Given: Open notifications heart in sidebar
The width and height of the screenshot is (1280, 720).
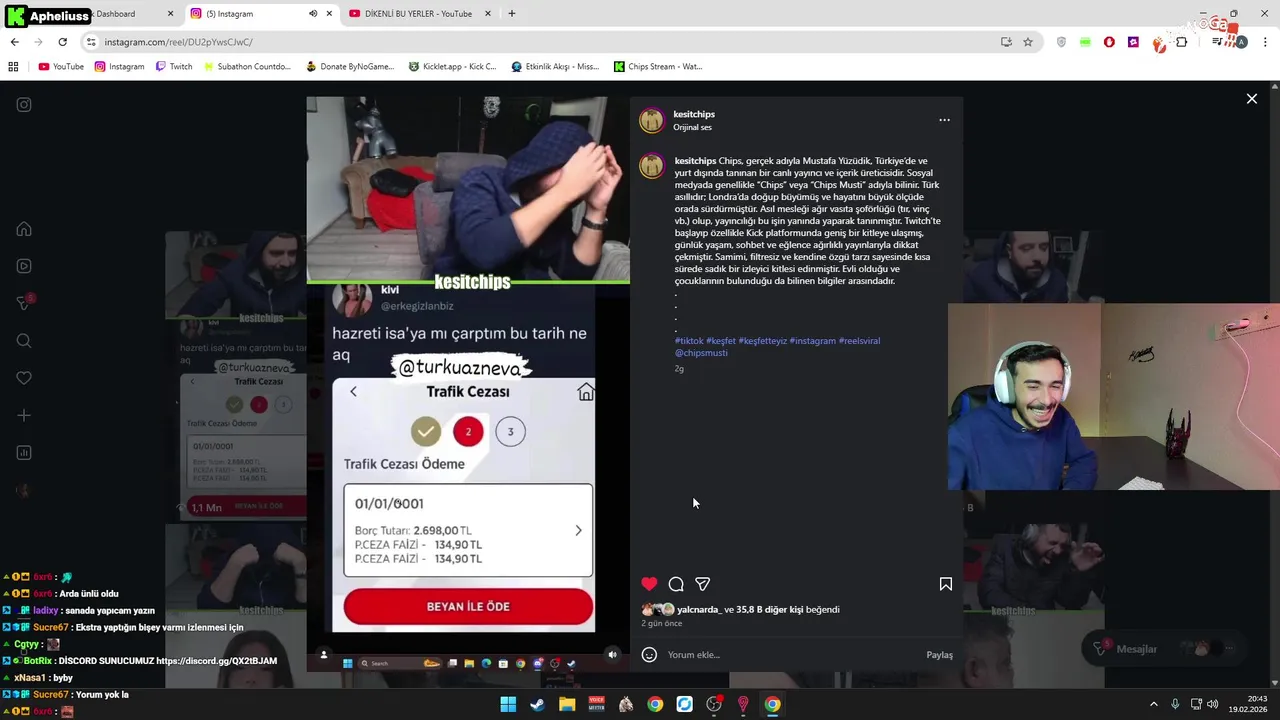Looking at the screenshot, I should [x=24, y=378].
